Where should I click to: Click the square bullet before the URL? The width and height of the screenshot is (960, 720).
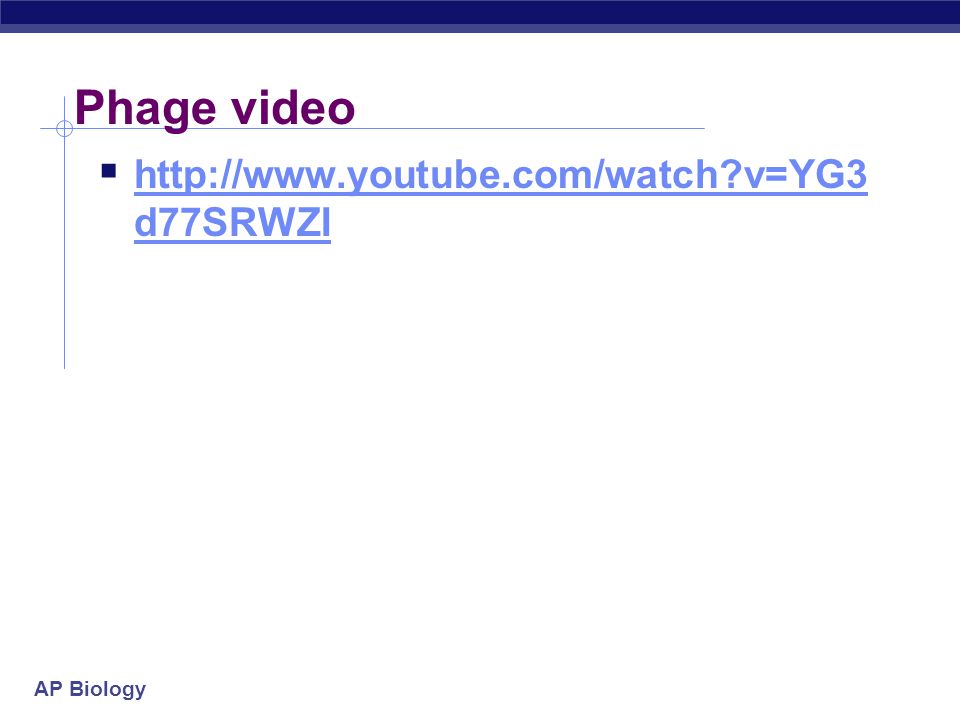pyautogui.click(x=109, y=170)
